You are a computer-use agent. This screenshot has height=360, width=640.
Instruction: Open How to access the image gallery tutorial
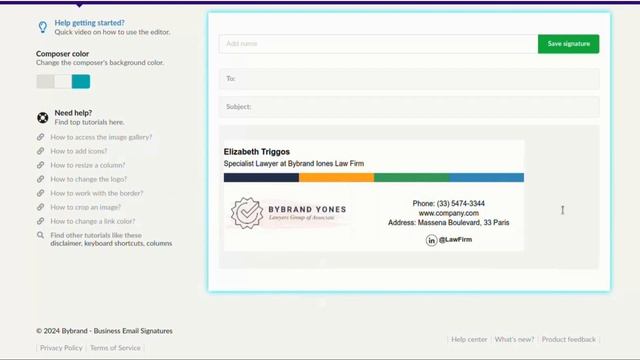click(101, 137)
